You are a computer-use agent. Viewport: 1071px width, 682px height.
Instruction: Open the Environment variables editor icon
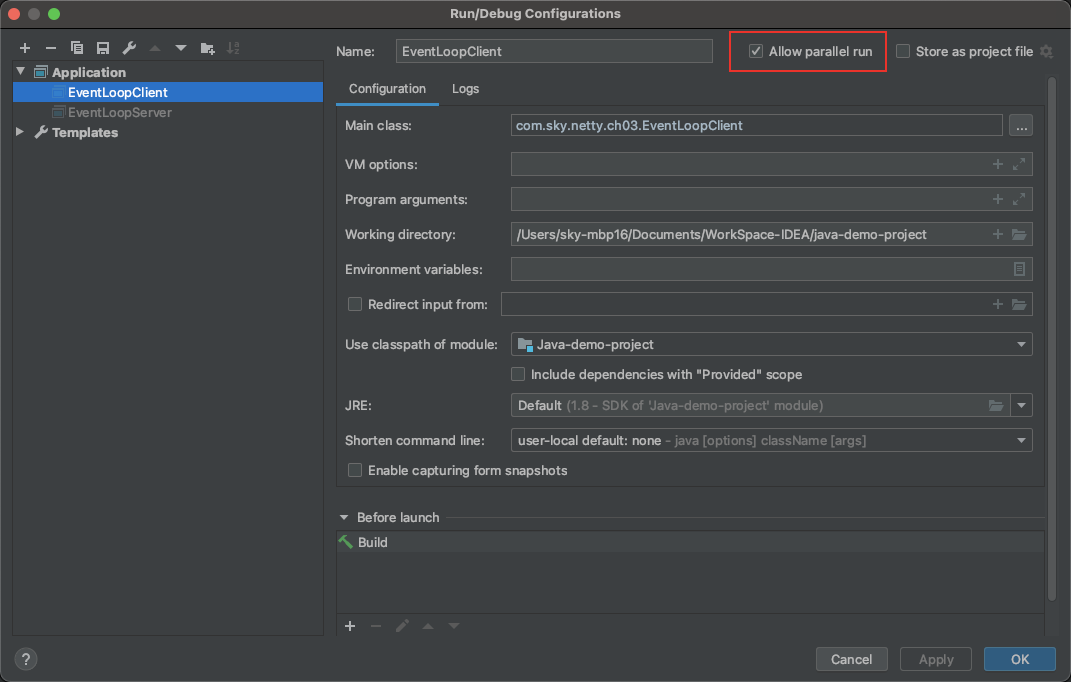pyautogui.click(x=1019, y=269)
